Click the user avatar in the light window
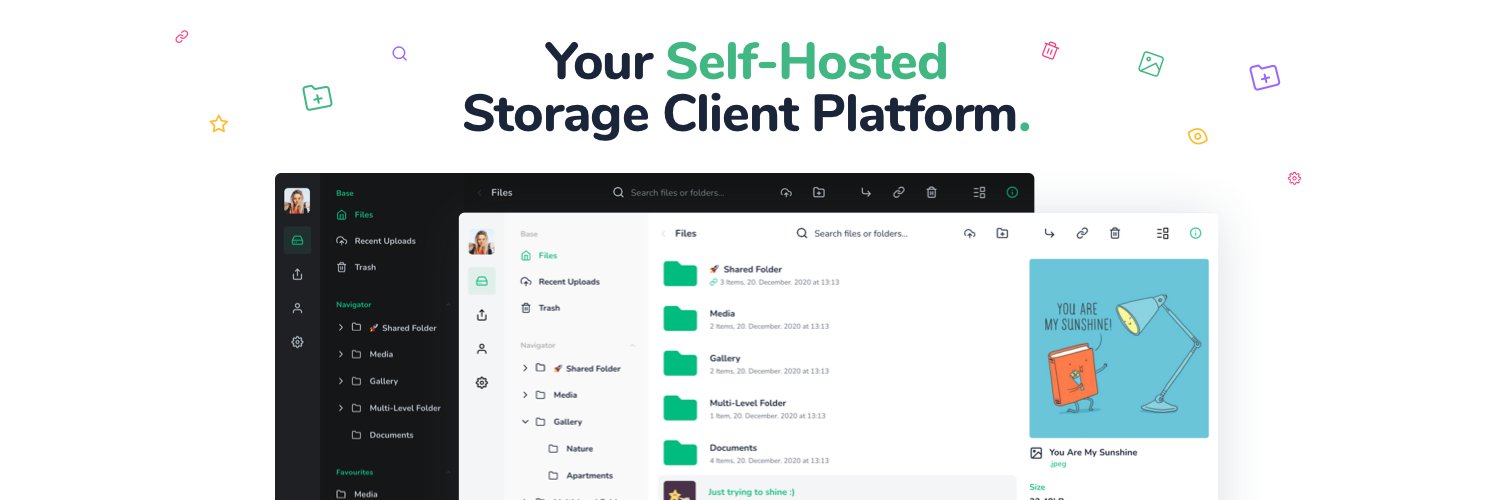This screenshot has width=1500, height=500. 482,242
